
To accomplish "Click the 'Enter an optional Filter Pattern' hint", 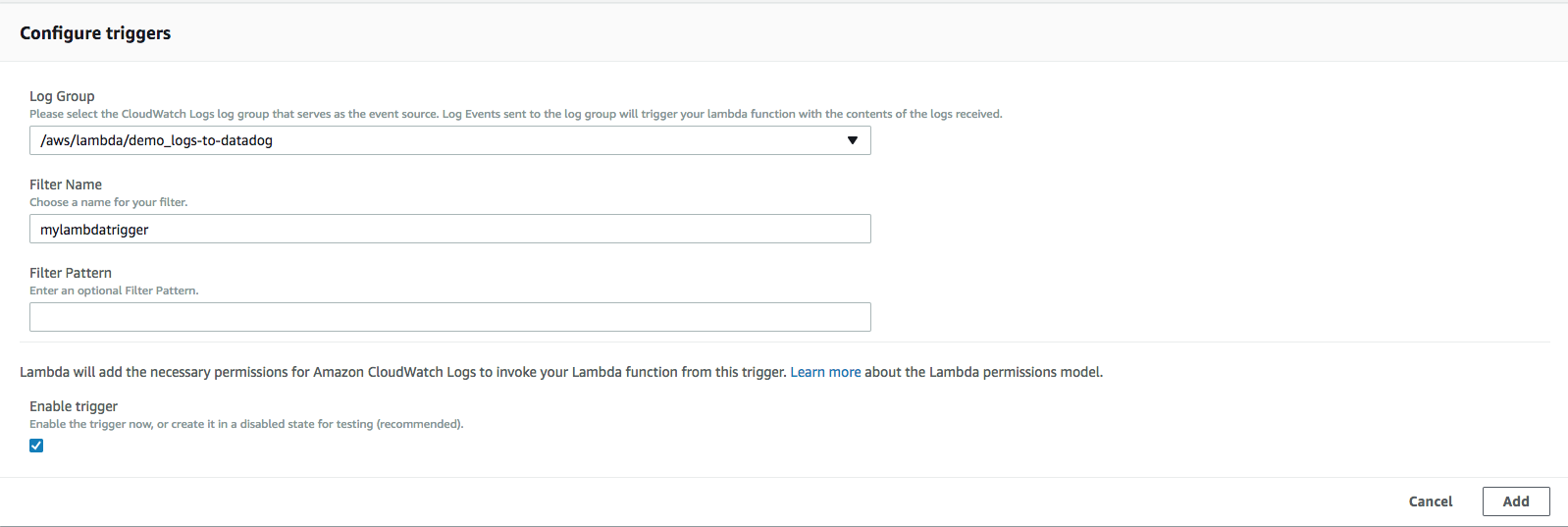I will click(x=114, y=290).
